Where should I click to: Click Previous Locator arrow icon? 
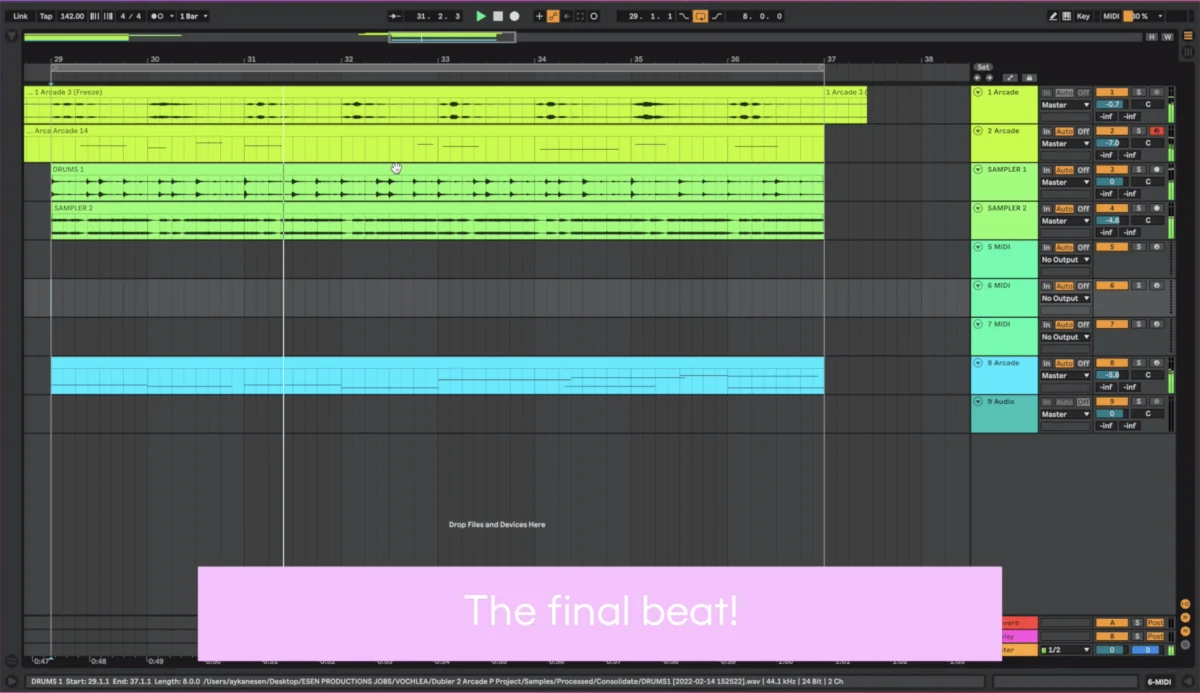[978, 77]
